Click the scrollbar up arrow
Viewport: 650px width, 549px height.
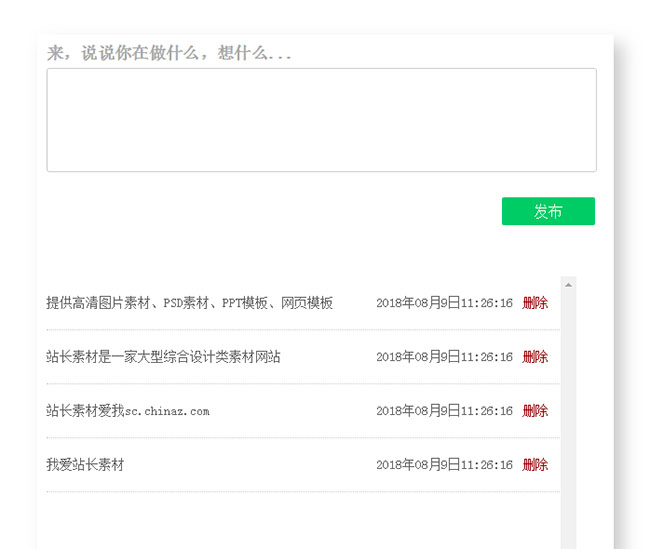point(568,285)
